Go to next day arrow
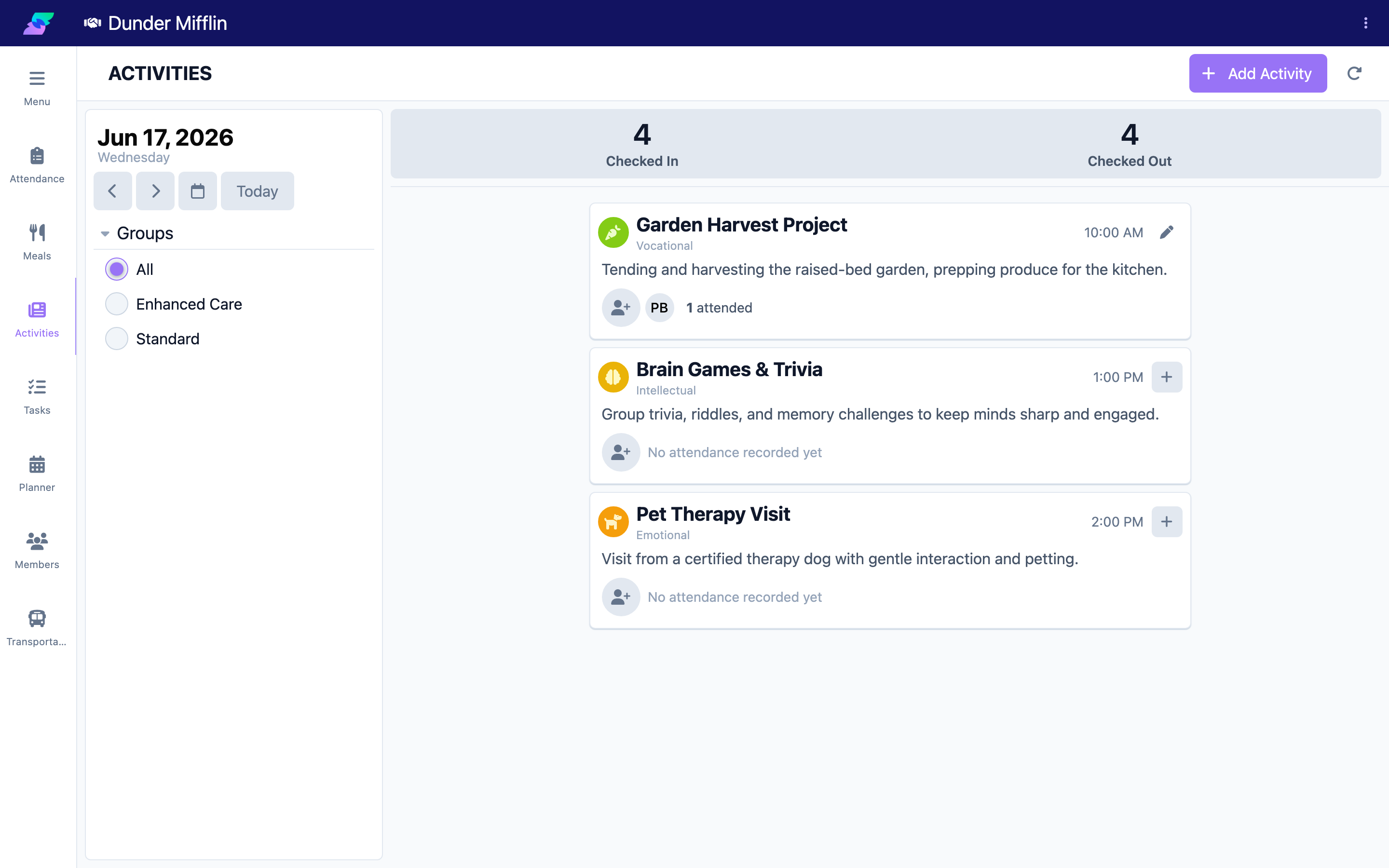 [x=155, y=191]
